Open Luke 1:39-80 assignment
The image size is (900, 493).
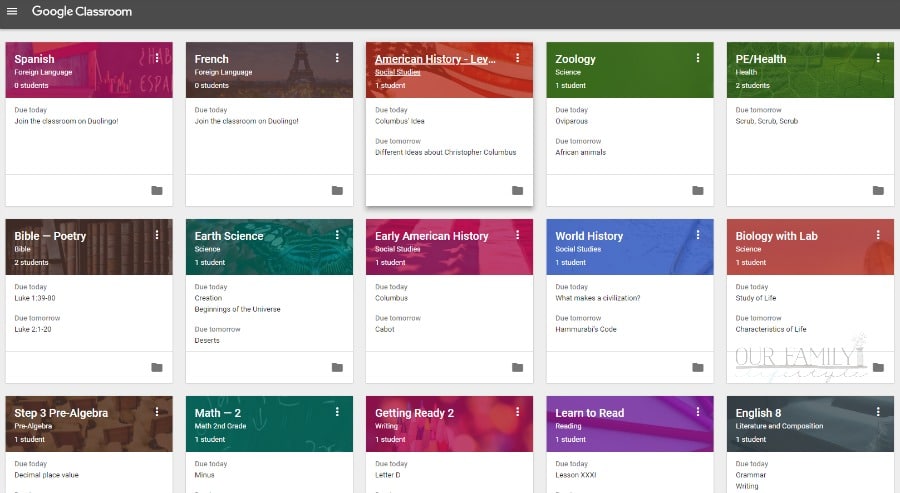click(34, 298)
